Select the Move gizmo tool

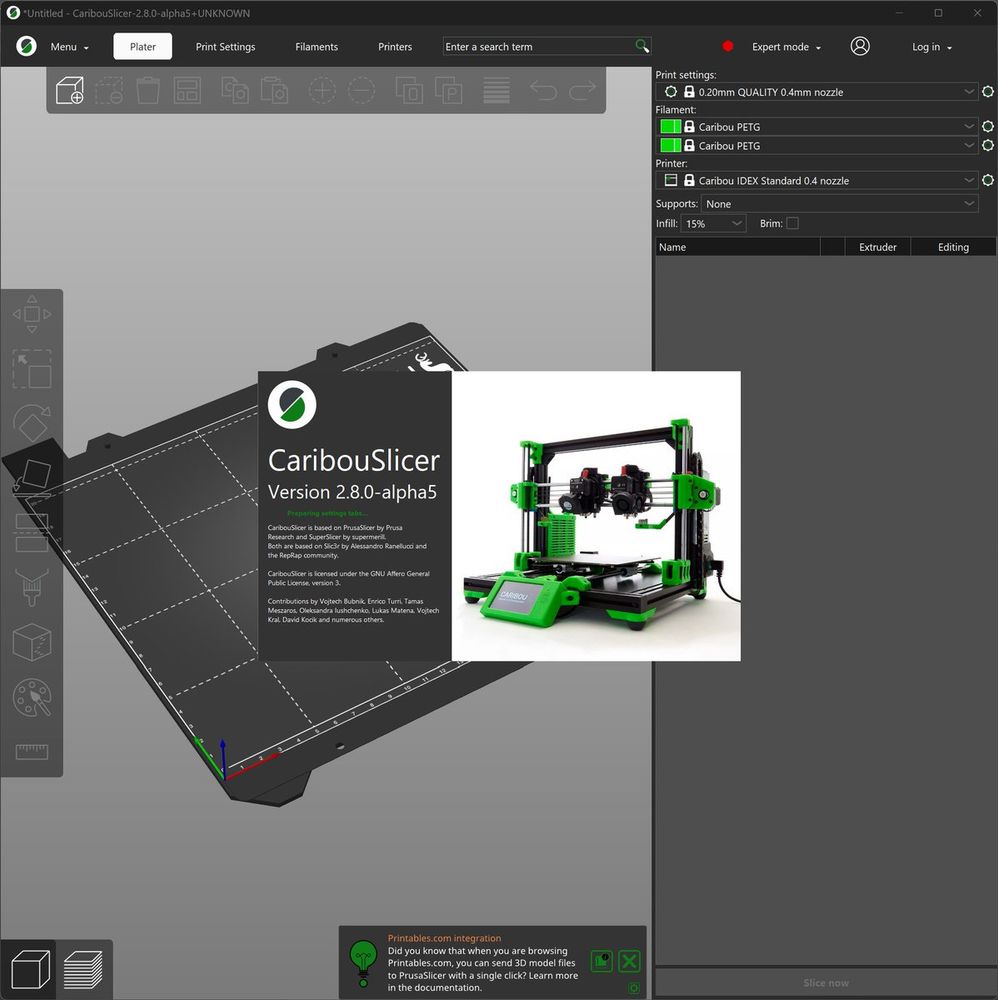(x=31, y=315)
